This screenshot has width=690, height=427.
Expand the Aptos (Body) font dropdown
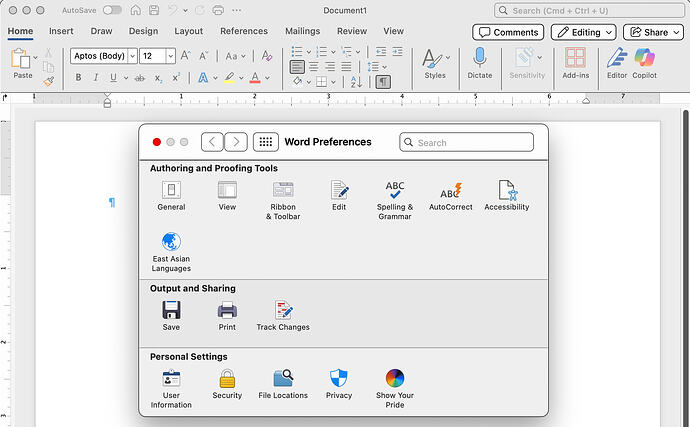point(132,56)
